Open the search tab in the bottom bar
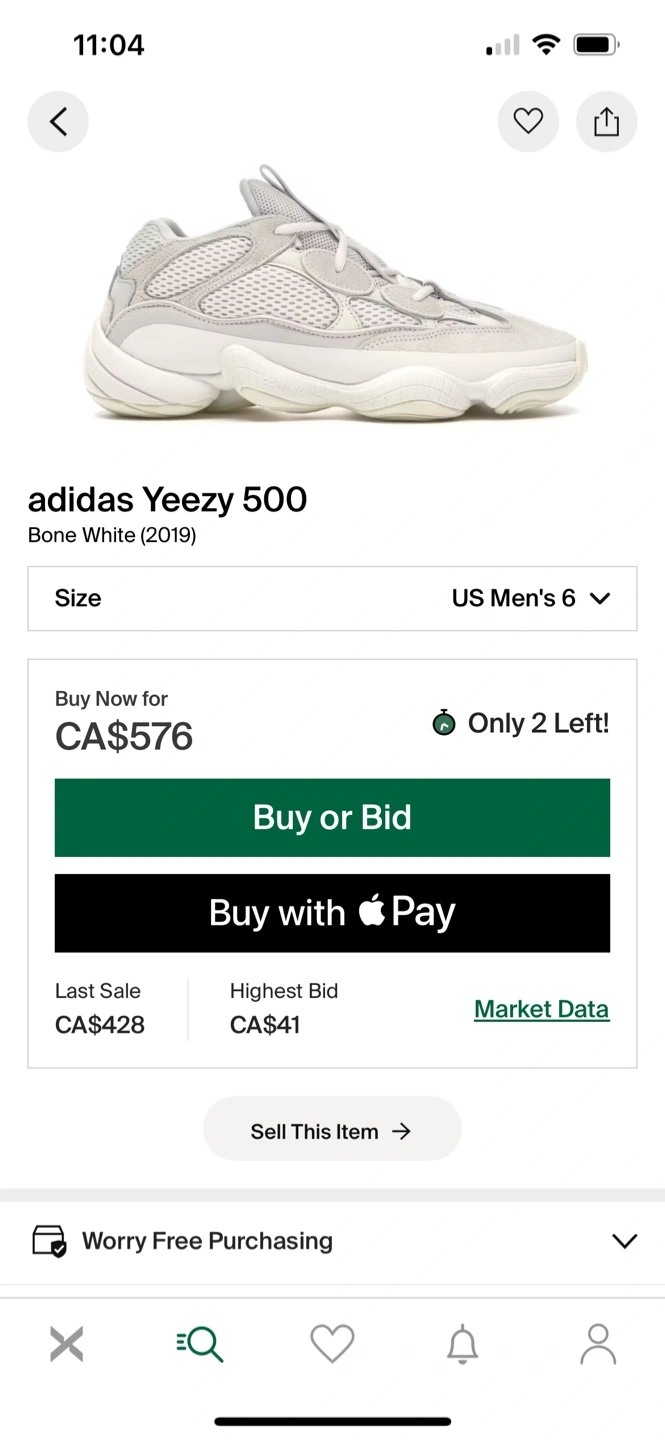This screenshot has height=1440, width=665. [200, 1344]
